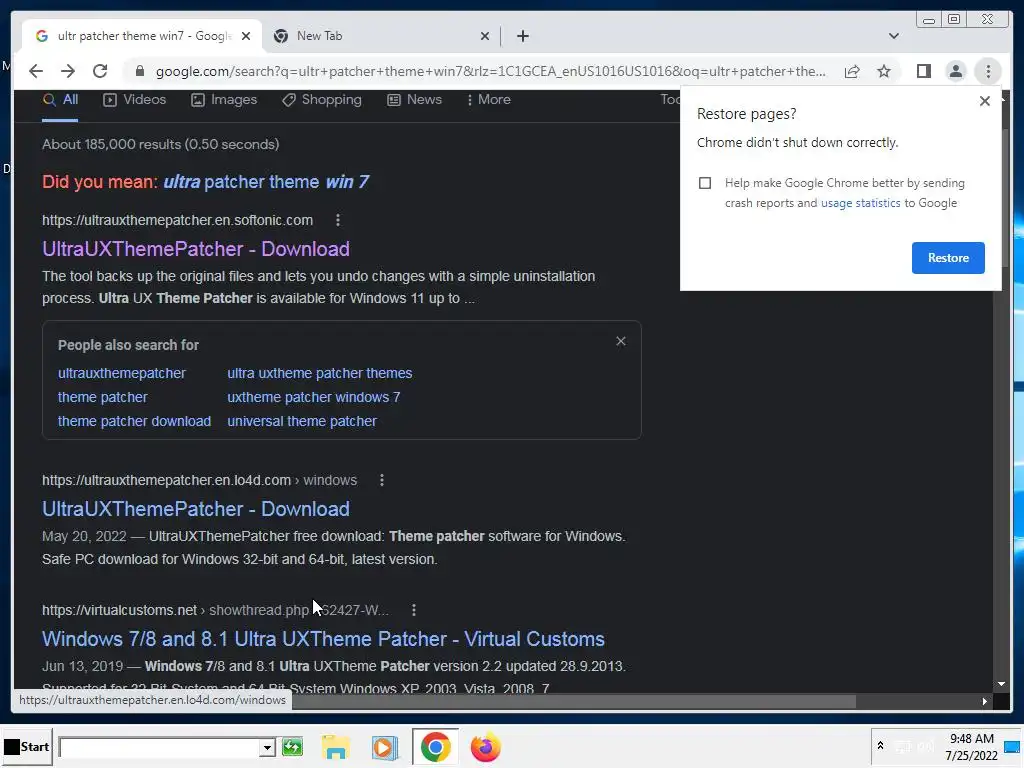Open taskbar clock and date
The height and width of the screenshot is (768, 1024).
pos(971,746)
